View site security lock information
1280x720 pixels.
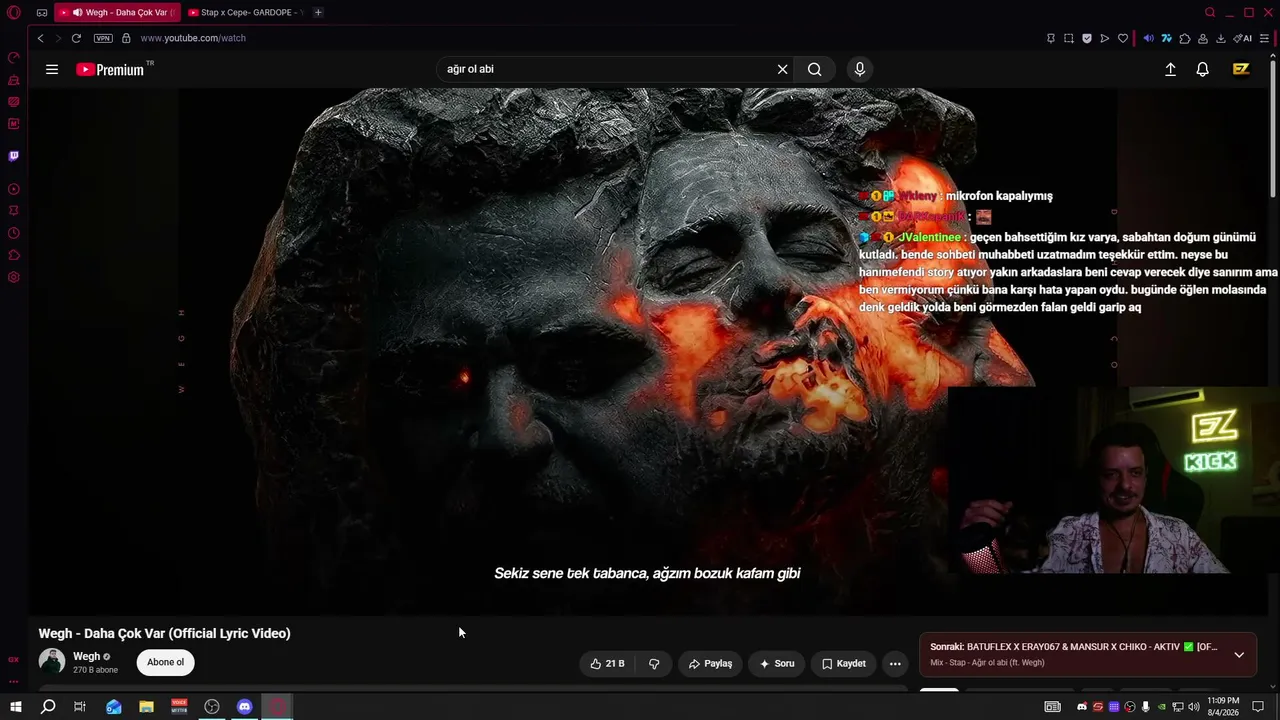pyautogui.click(x=126, y=38)
